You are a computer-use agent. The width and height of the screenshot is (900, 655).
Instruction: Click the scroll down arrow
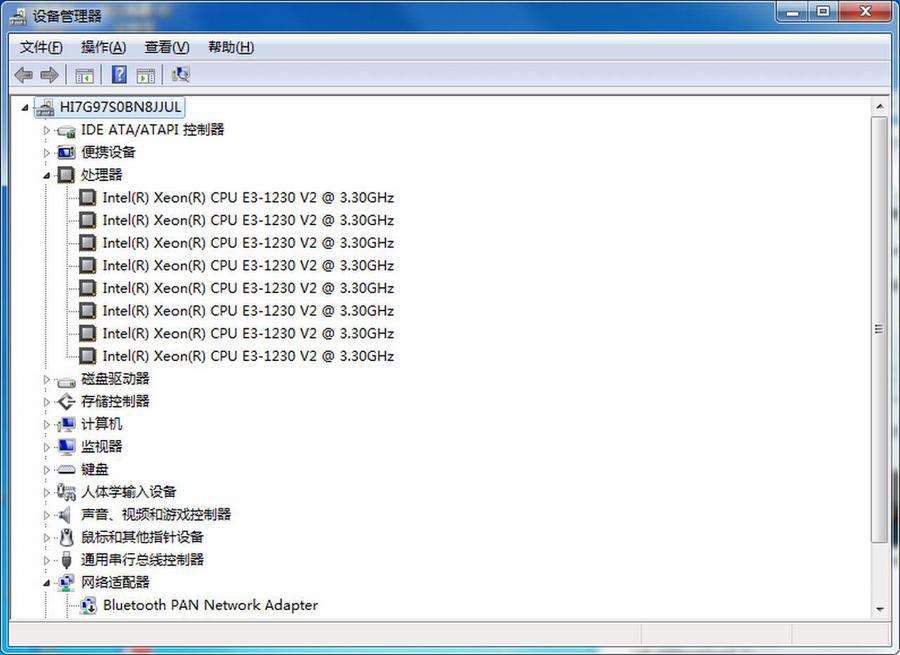(x=879, y=609)
